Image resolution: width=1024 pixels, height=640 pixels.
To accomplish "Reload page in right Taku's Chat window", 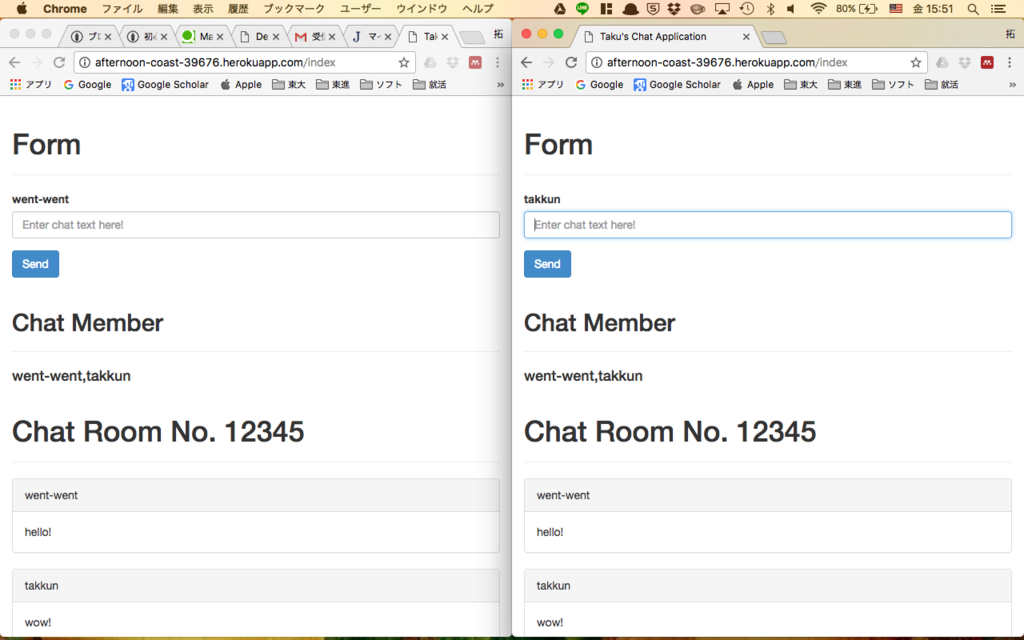I will coord(571,62).
